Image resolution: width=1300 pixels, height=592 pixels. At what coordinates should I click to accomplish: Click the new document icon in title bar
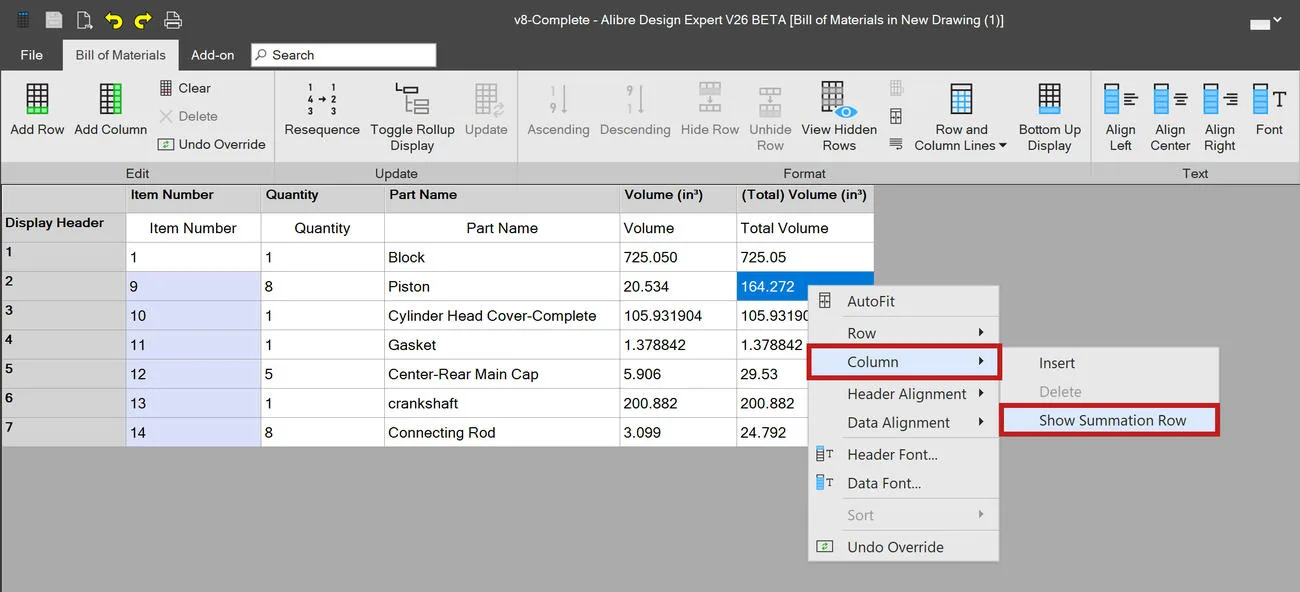point(85,20)
